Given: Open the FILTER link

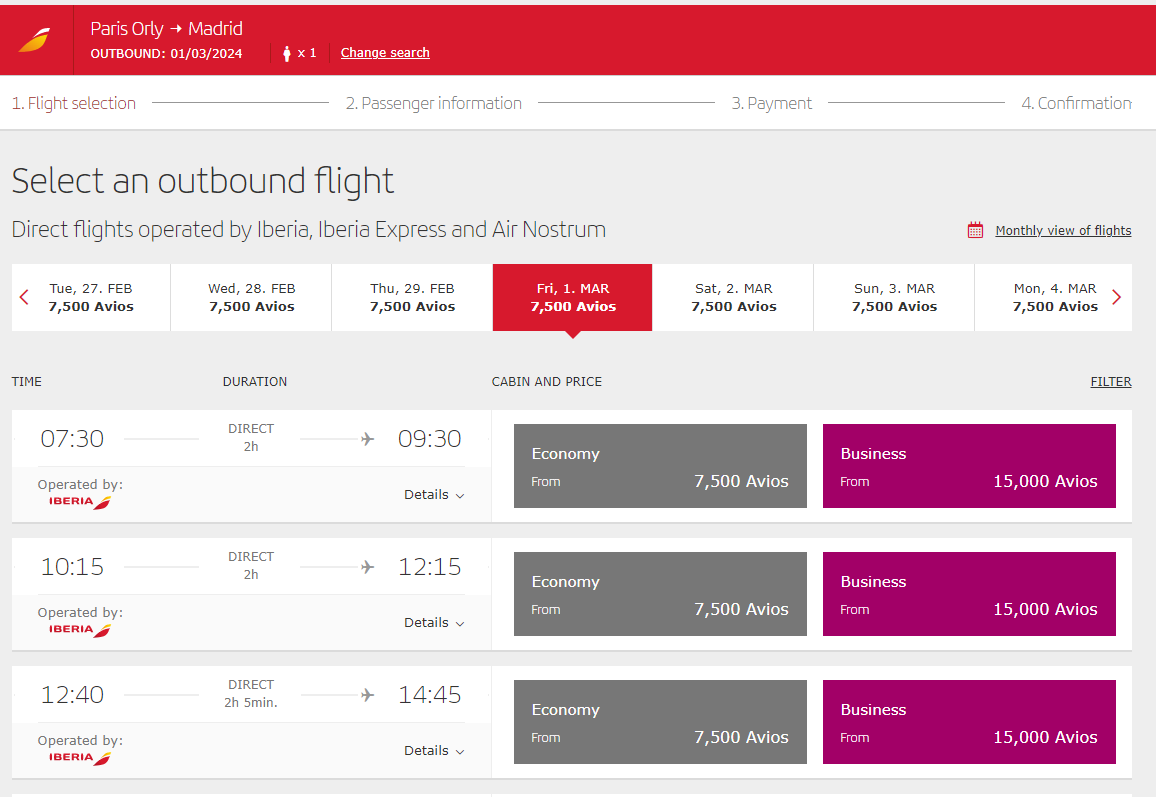Looking at the screenshot, I should point(1110,381).
